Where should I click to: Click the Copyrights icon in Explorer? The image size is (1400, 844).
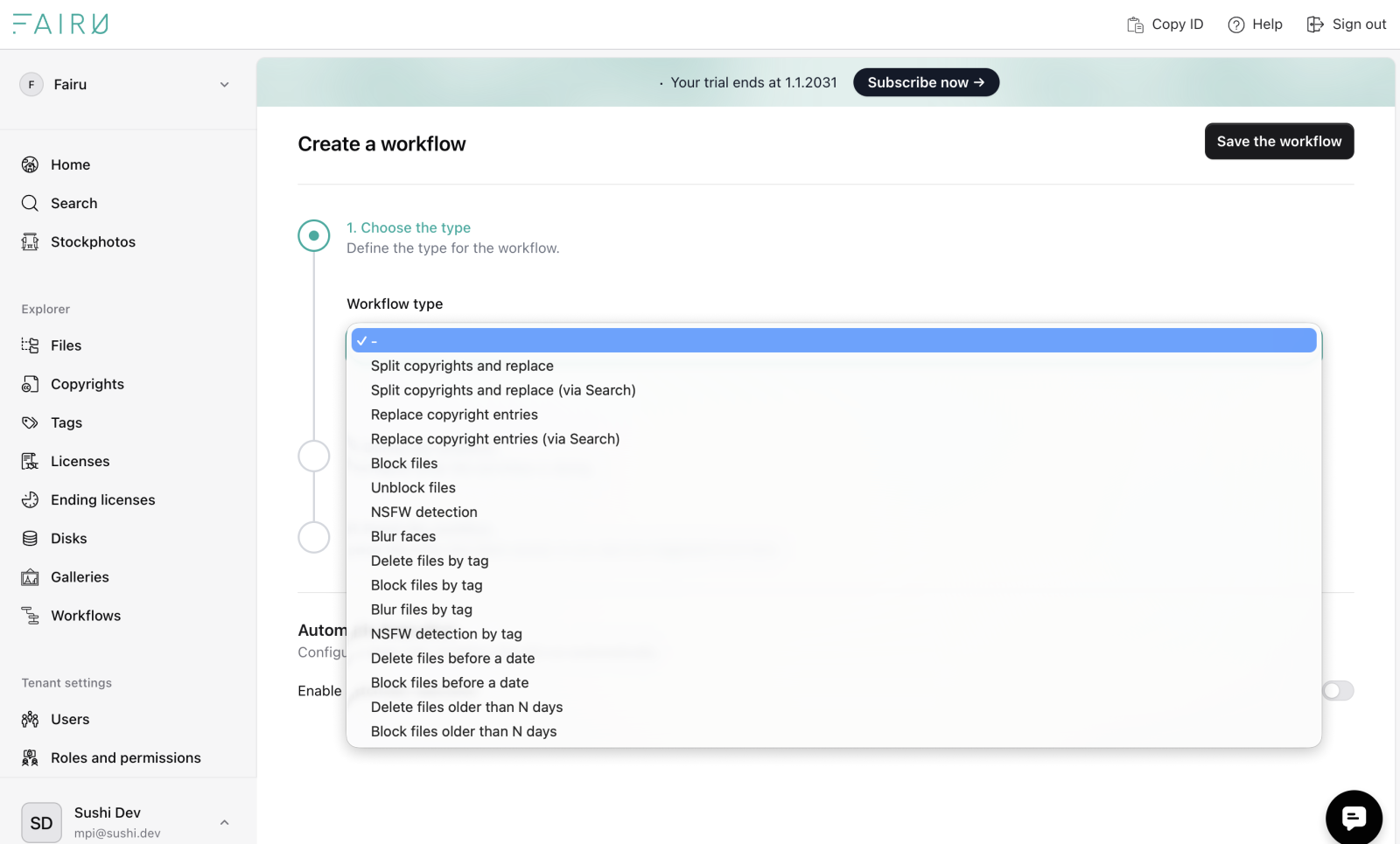(30, 384)
